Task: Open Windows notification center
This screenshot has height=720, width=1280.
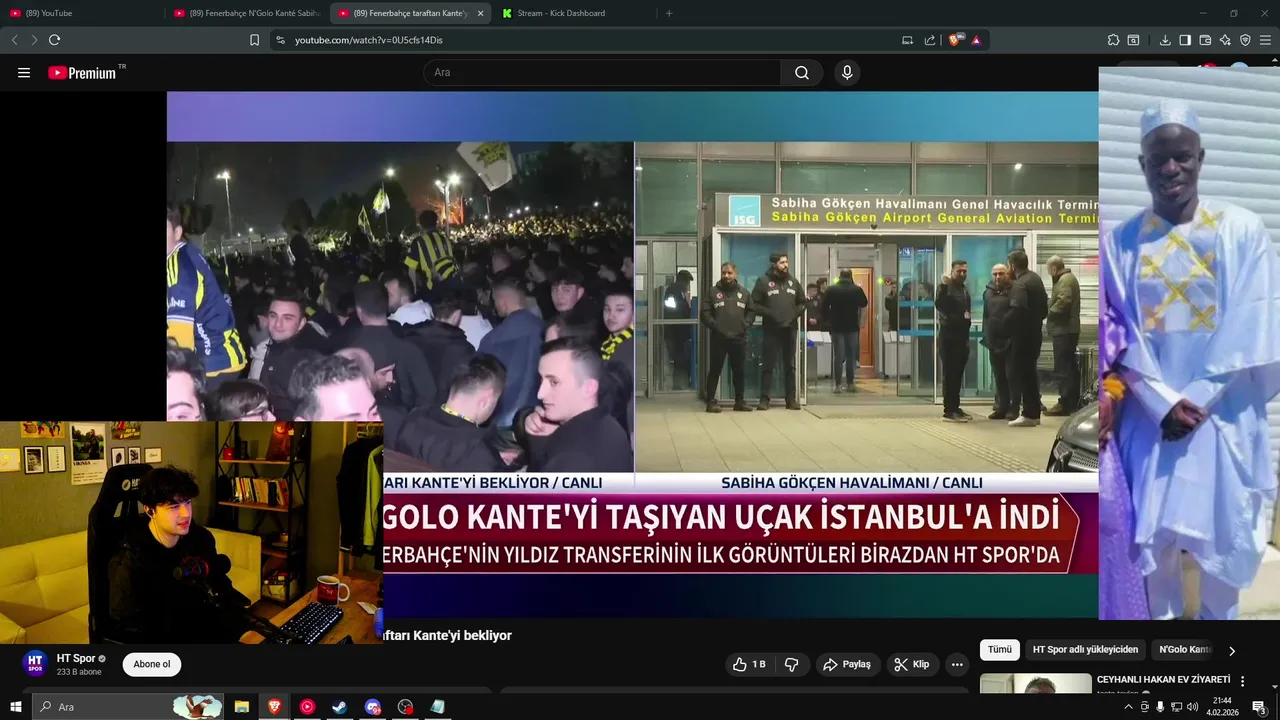Action: (1259, 707)
